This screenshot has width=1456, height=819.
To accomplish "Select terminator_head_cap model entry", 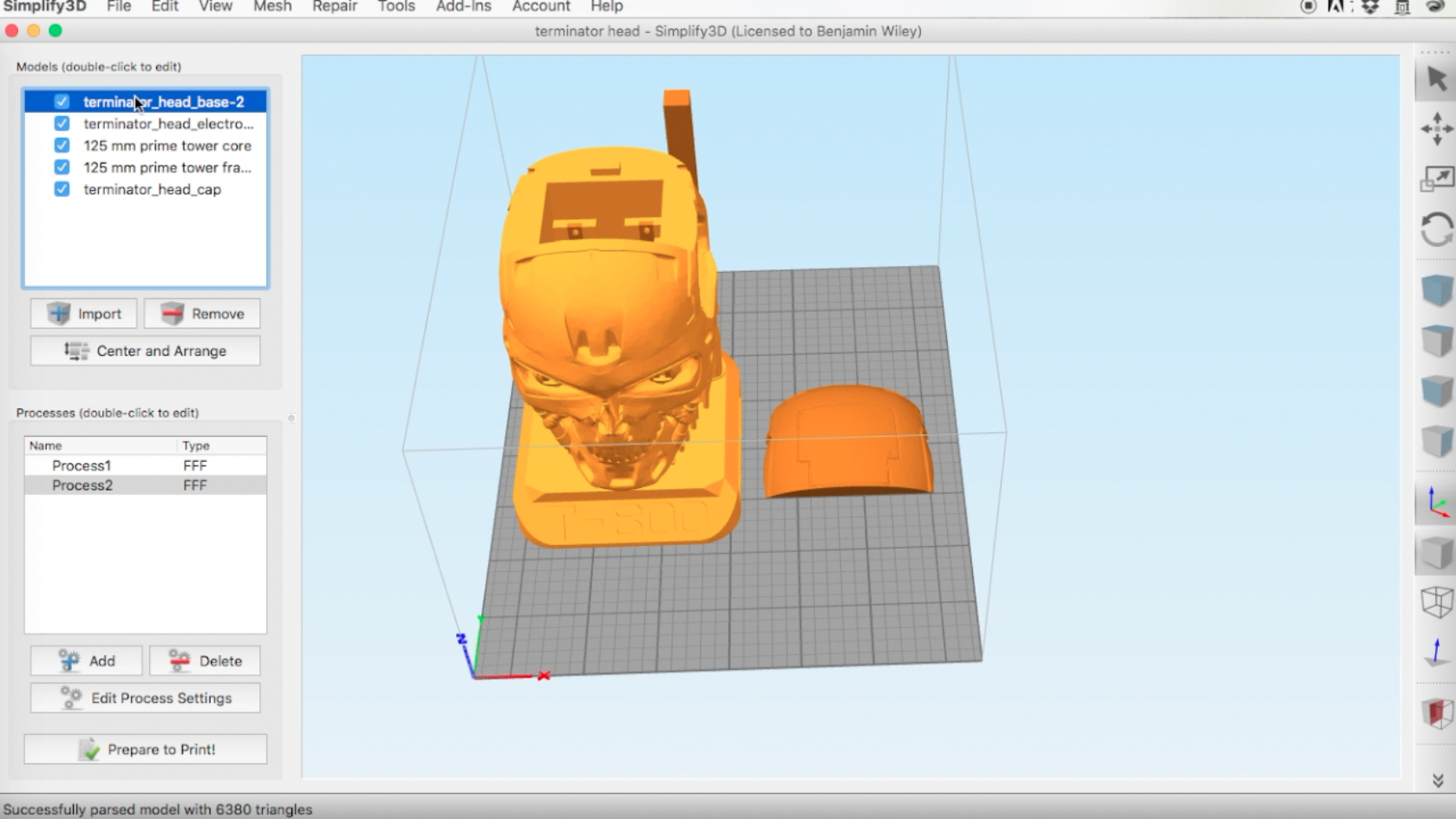I will (152, 189).
